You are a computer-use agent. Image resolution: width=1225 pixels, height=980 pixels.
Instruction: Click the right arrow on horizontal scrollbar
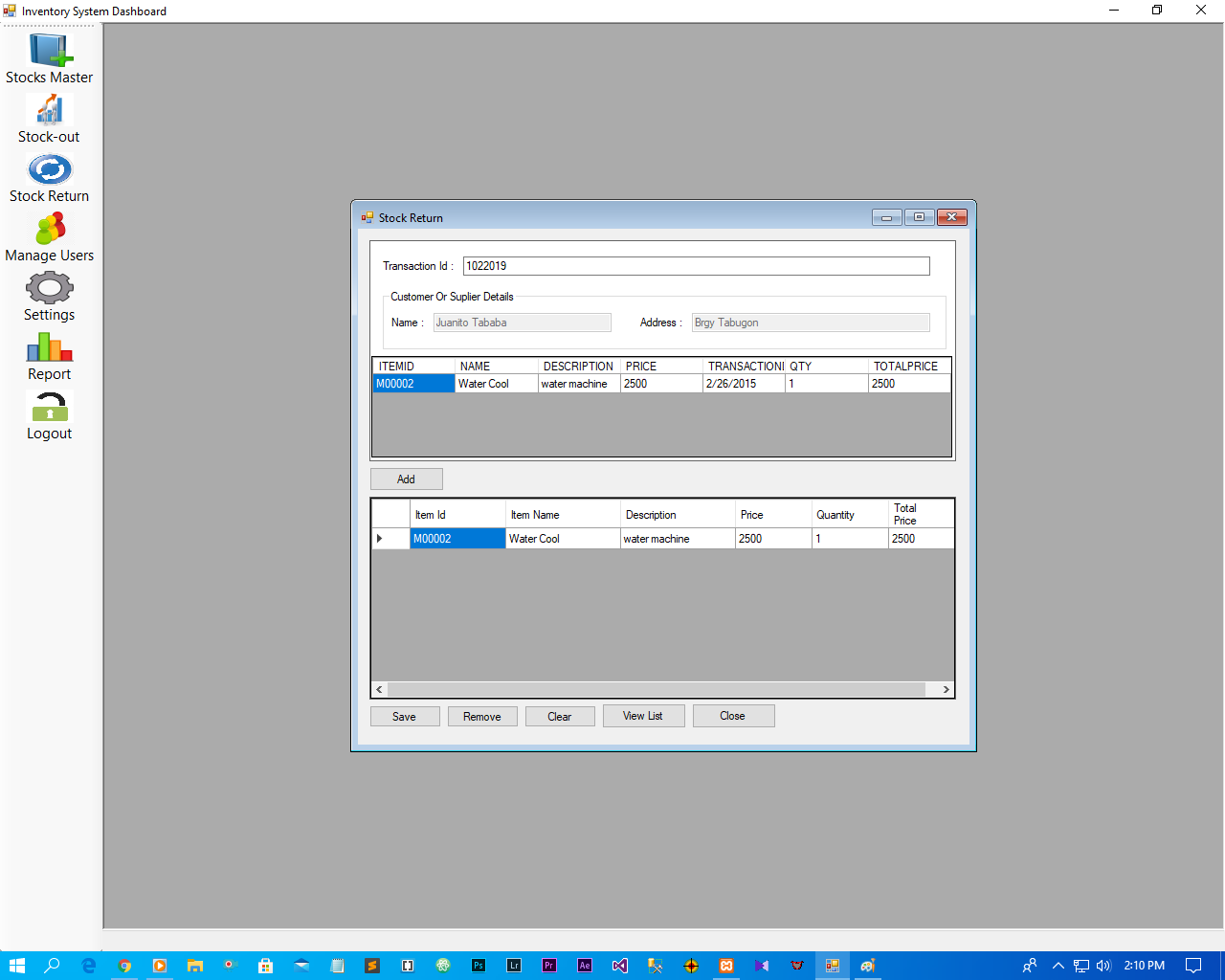[946, 689]
